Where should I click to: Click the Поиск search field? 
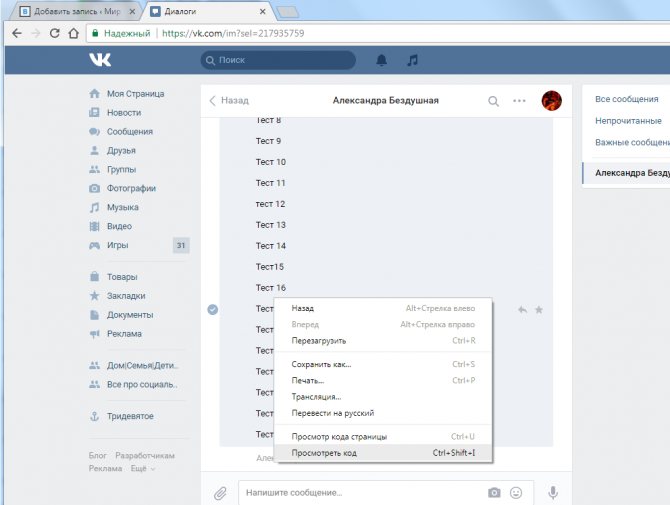tap(278, 60)
